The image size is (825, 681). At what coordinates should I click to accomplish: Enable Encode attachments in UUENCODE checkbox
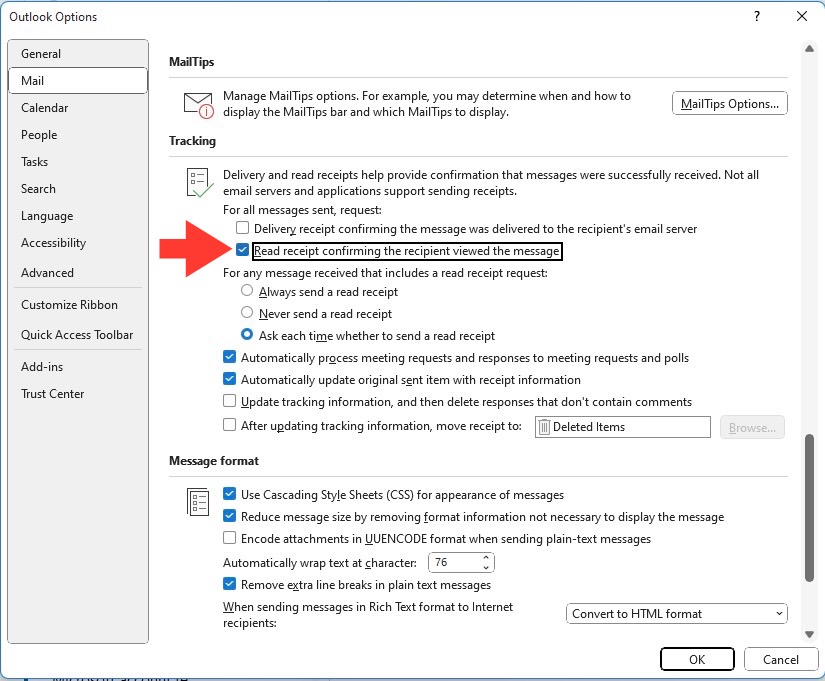(229, 538)
